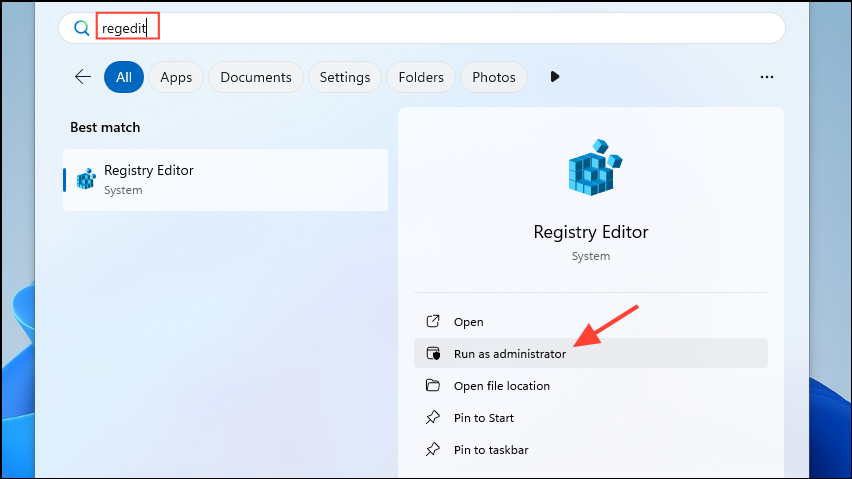Click the Open file location folder icon
This screenshot has height=479, width=852.
coord(433,385)
